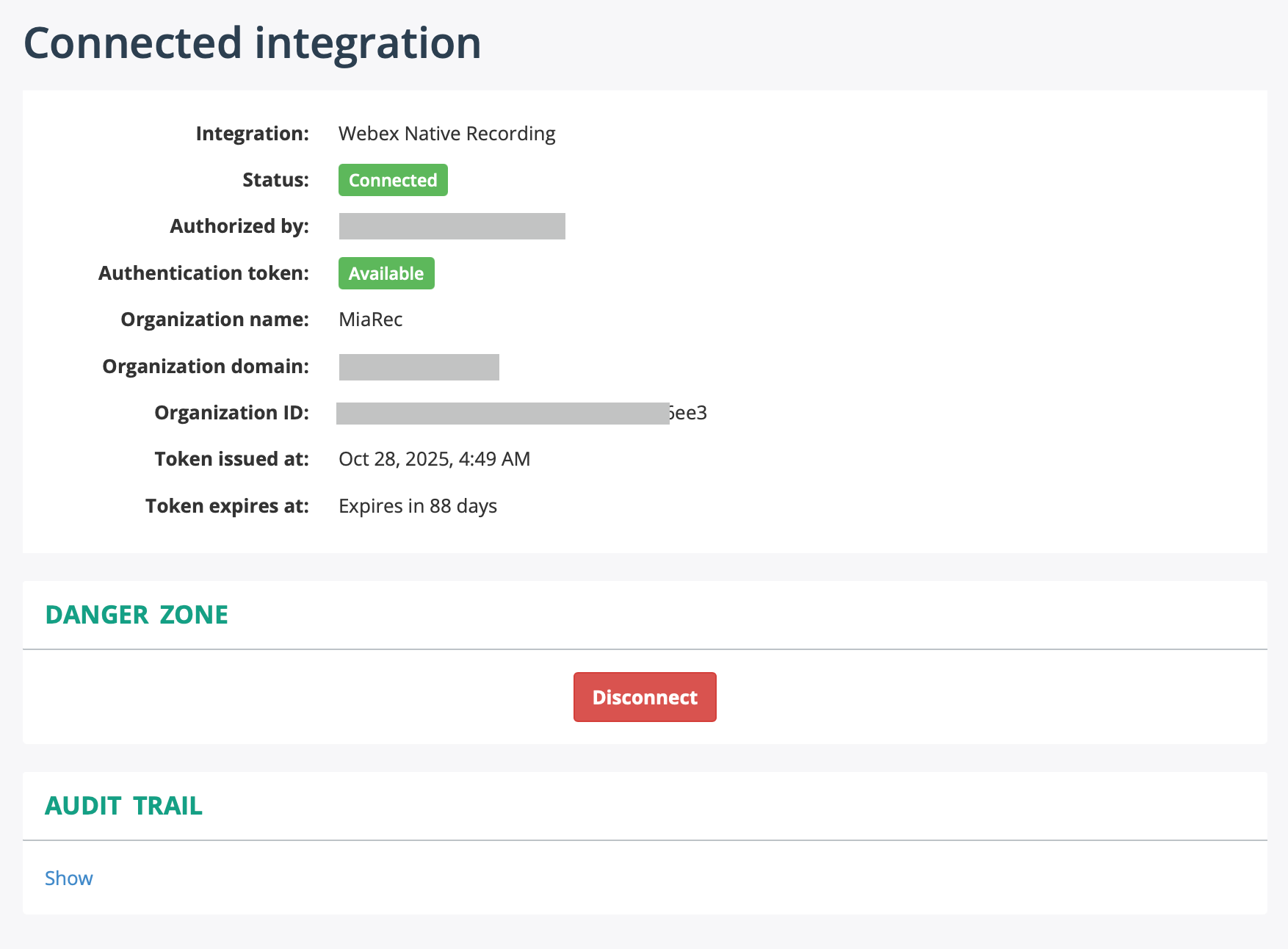This screenshot has width=1288, height=949.
Task: Click the Expires in 88 days text
Action: [416, 505]
